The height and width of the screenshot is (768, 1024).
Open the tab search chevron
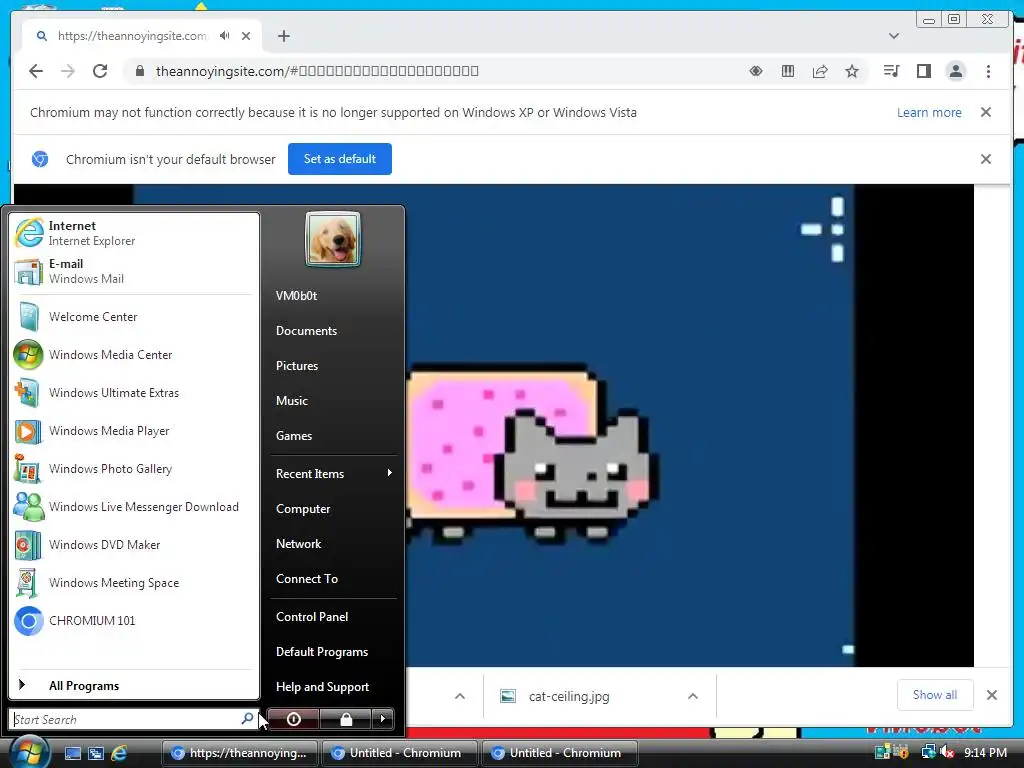[894, 36]
